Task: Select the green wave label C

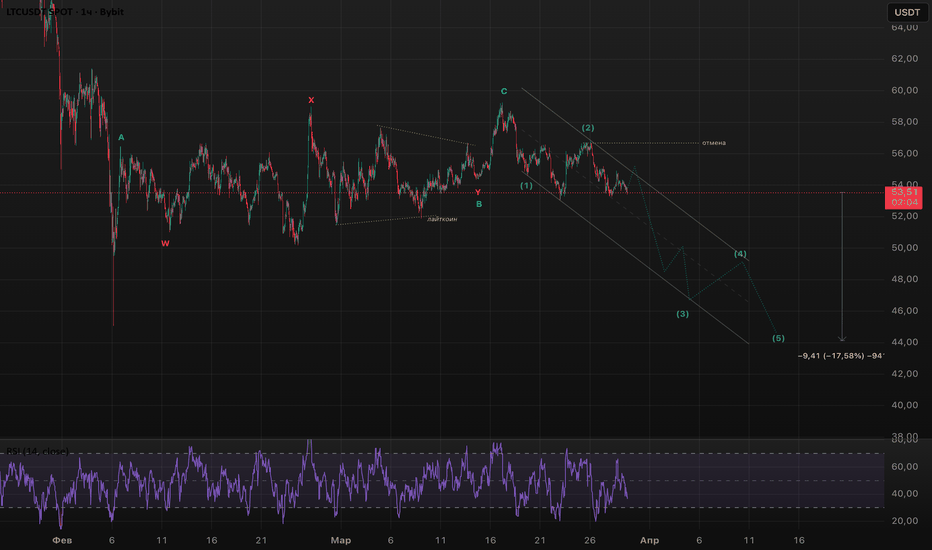Action: (x=504, y=91)
